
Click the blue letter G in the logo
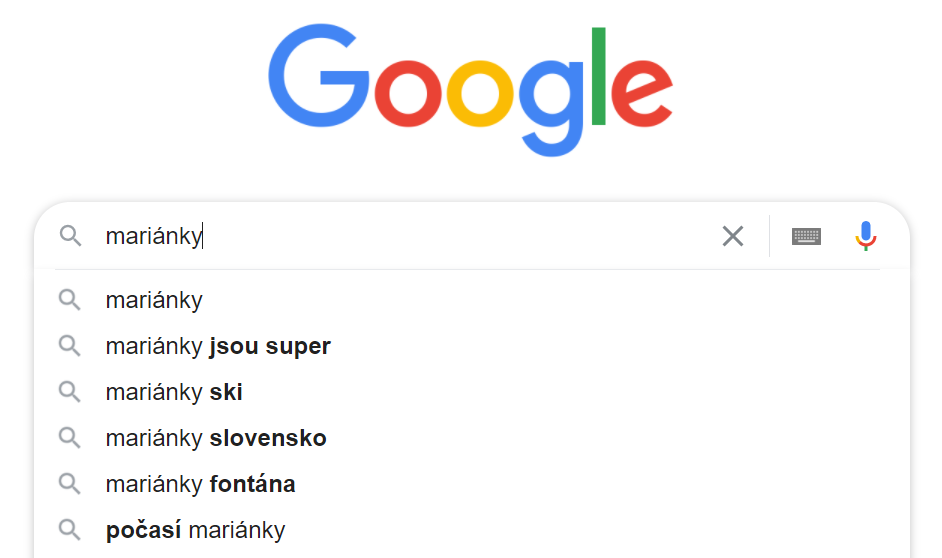pos(319,76)
